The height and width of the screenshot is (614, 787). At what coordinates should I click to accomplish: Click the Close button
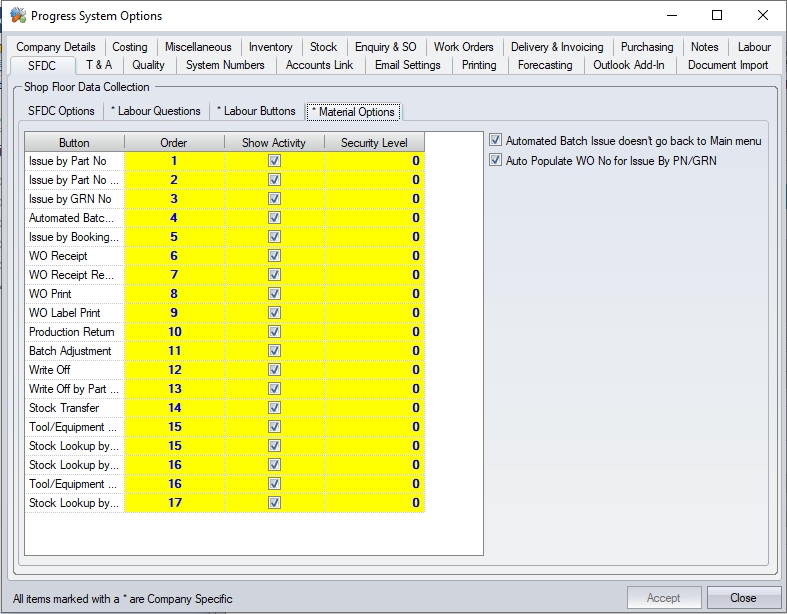click(743, 598)
